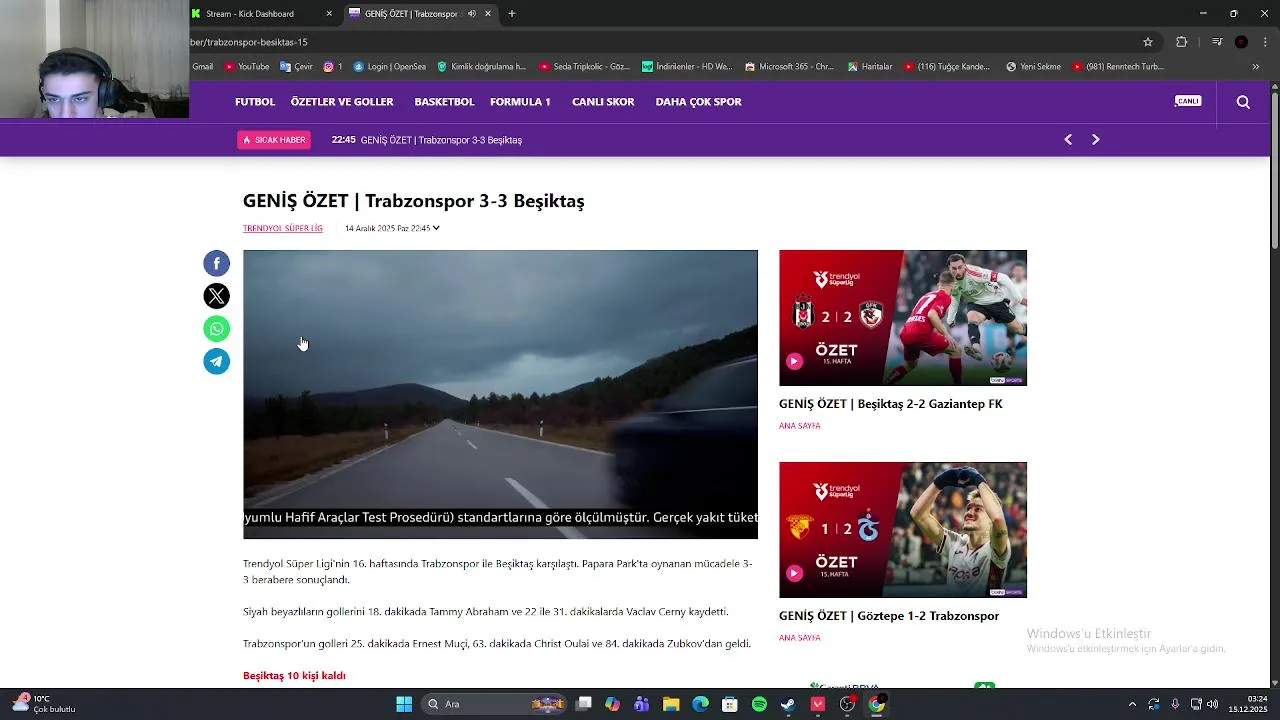Open Gmail bookmark
Viewport: 1280px width, 720px height.
pyautogui.click(x=202, y=67)
